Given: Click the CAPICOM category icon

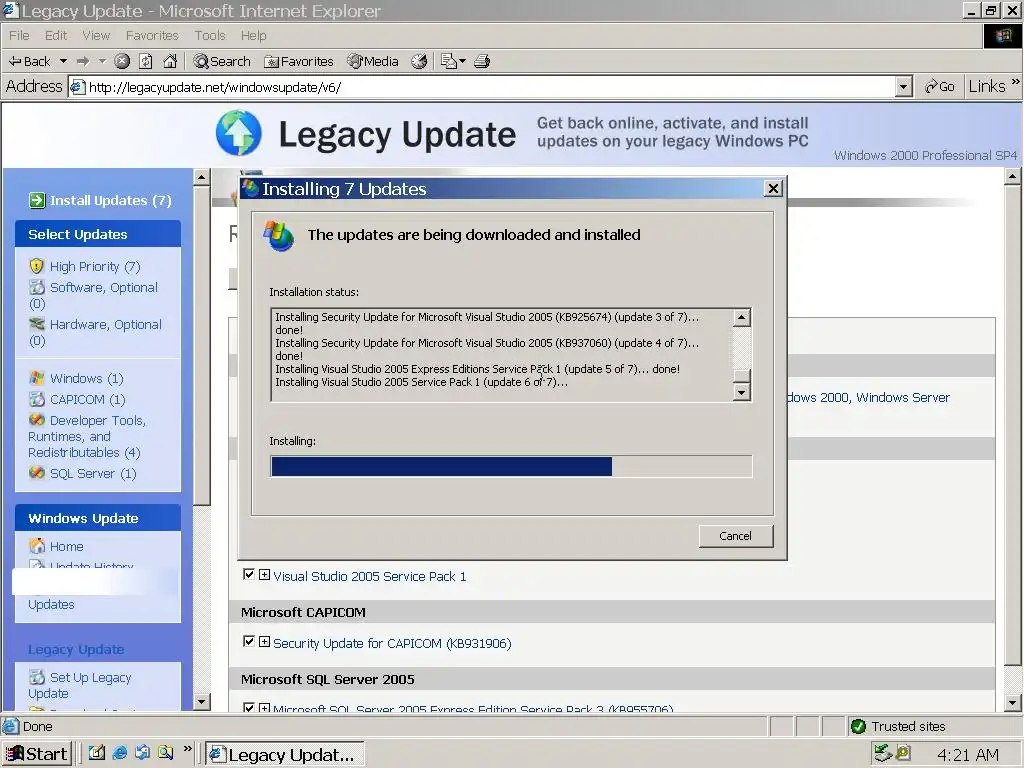Looking at the screenshot, I should [37, 399].
